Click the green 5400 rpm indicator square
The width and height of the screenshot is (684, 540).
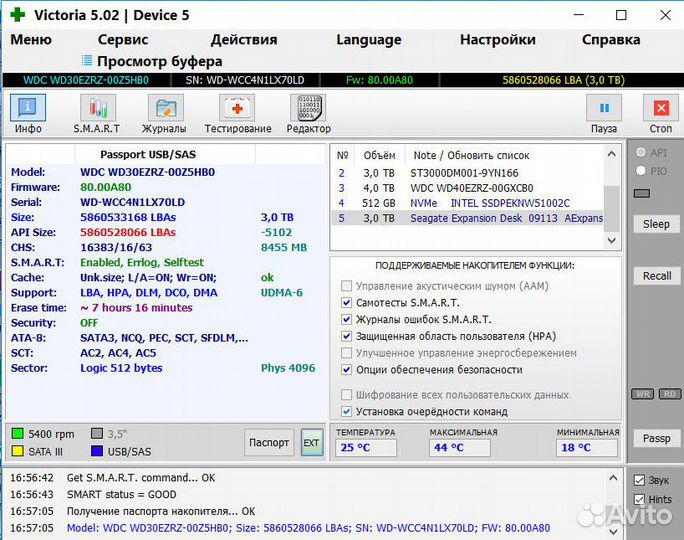(x=17, y=434)
